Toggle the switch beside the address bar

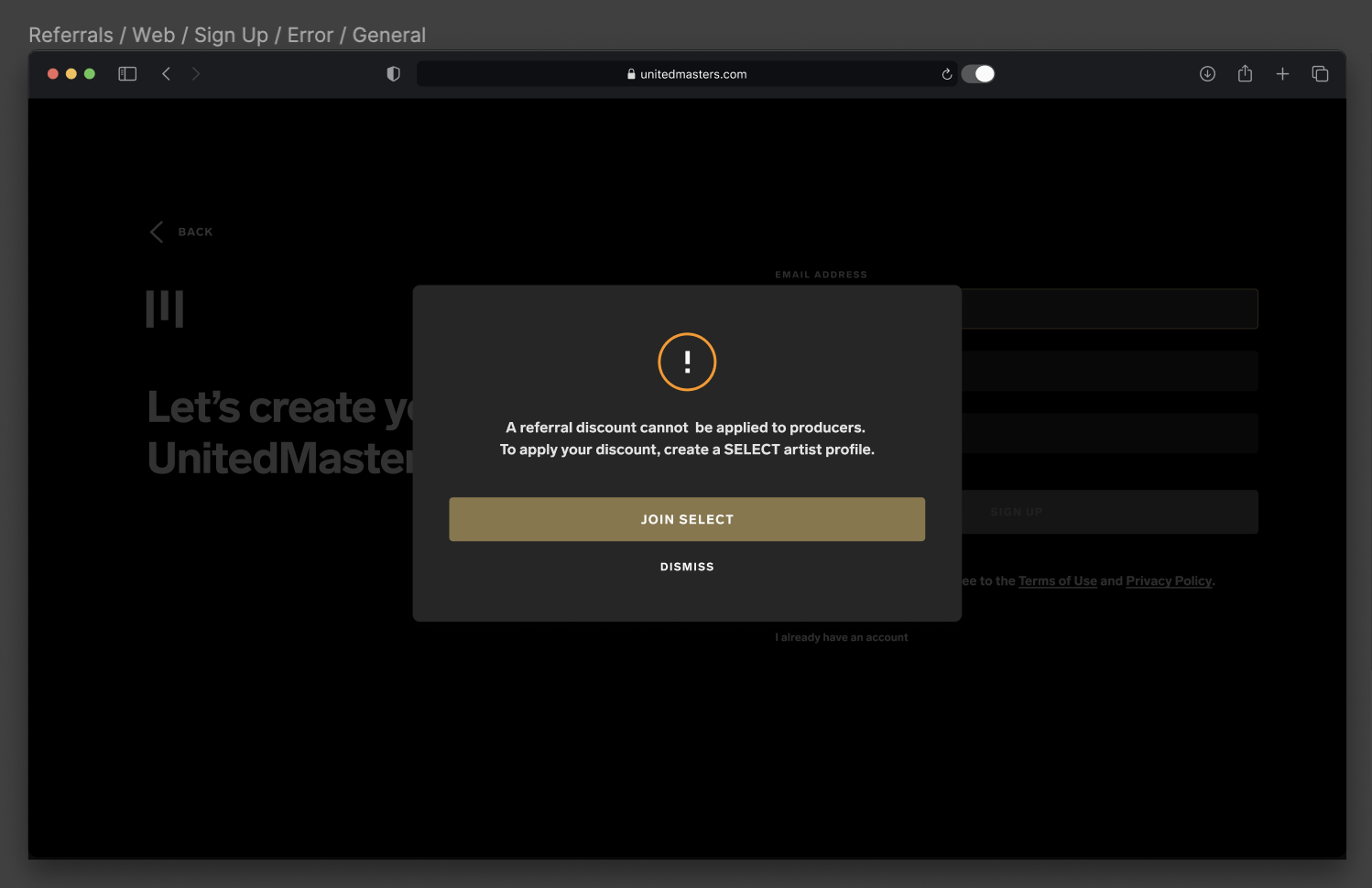[978, 74]
